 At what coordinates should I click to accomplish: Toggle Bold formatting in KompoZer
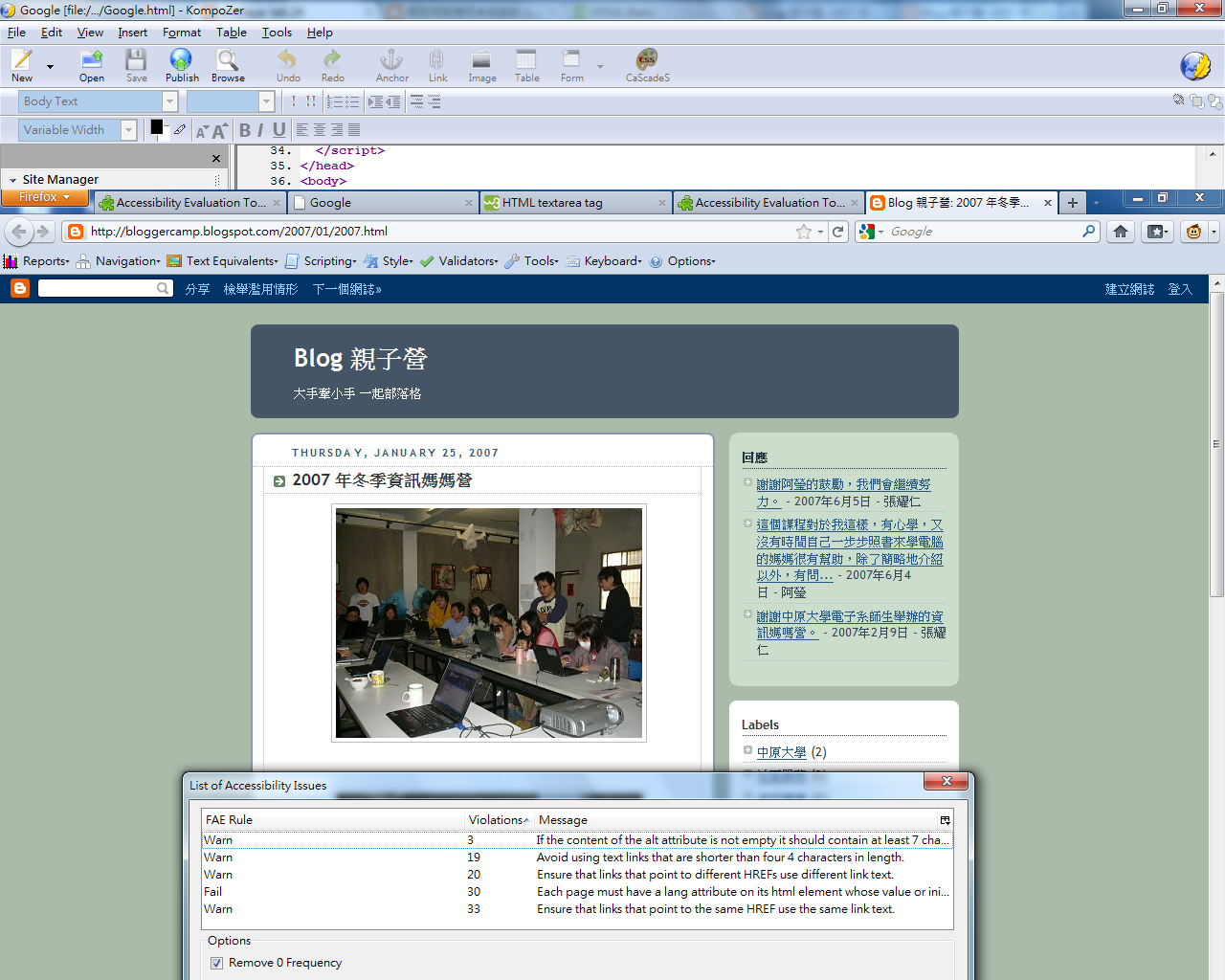click(x=245, y=130)
